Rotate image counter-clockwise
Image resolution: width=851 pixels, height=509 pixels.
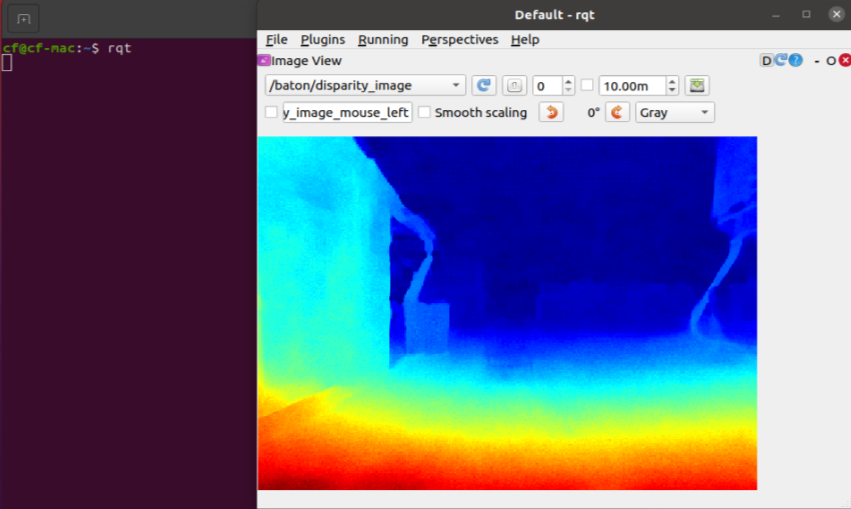click(x=551, y=112)
